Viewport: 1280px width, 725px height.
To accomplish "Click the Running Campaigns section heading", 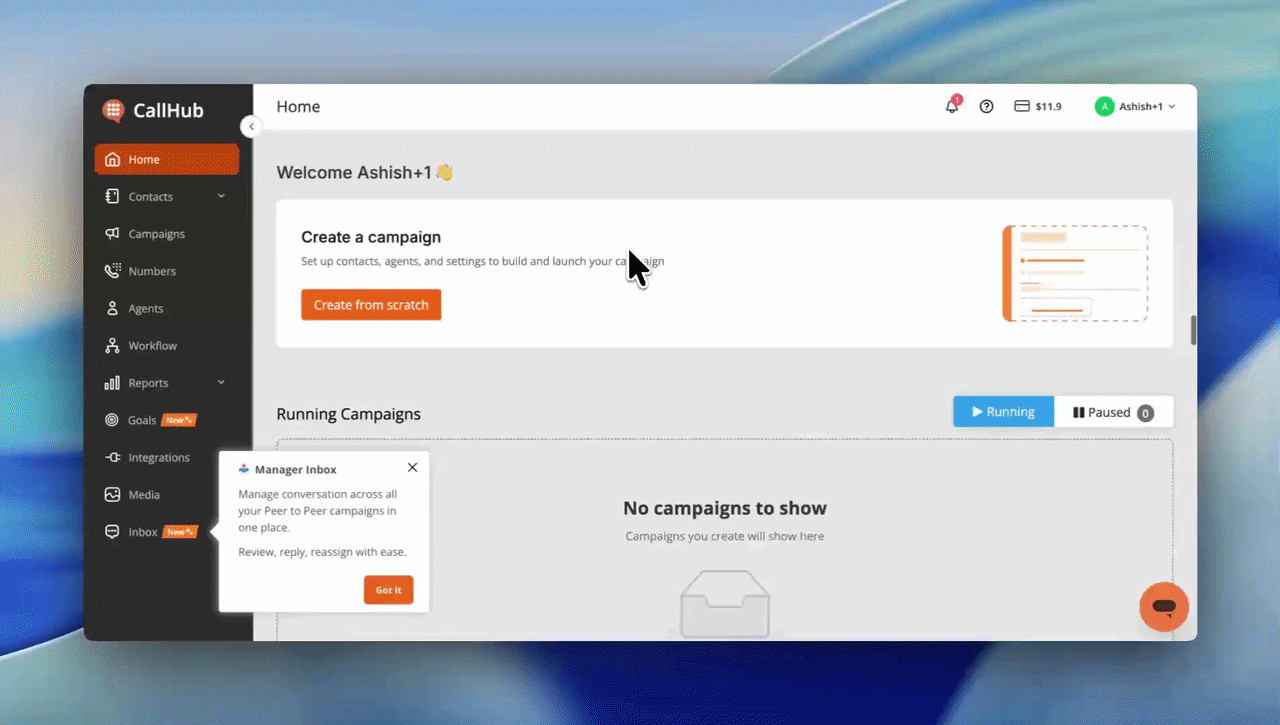I will pos(348,414).
